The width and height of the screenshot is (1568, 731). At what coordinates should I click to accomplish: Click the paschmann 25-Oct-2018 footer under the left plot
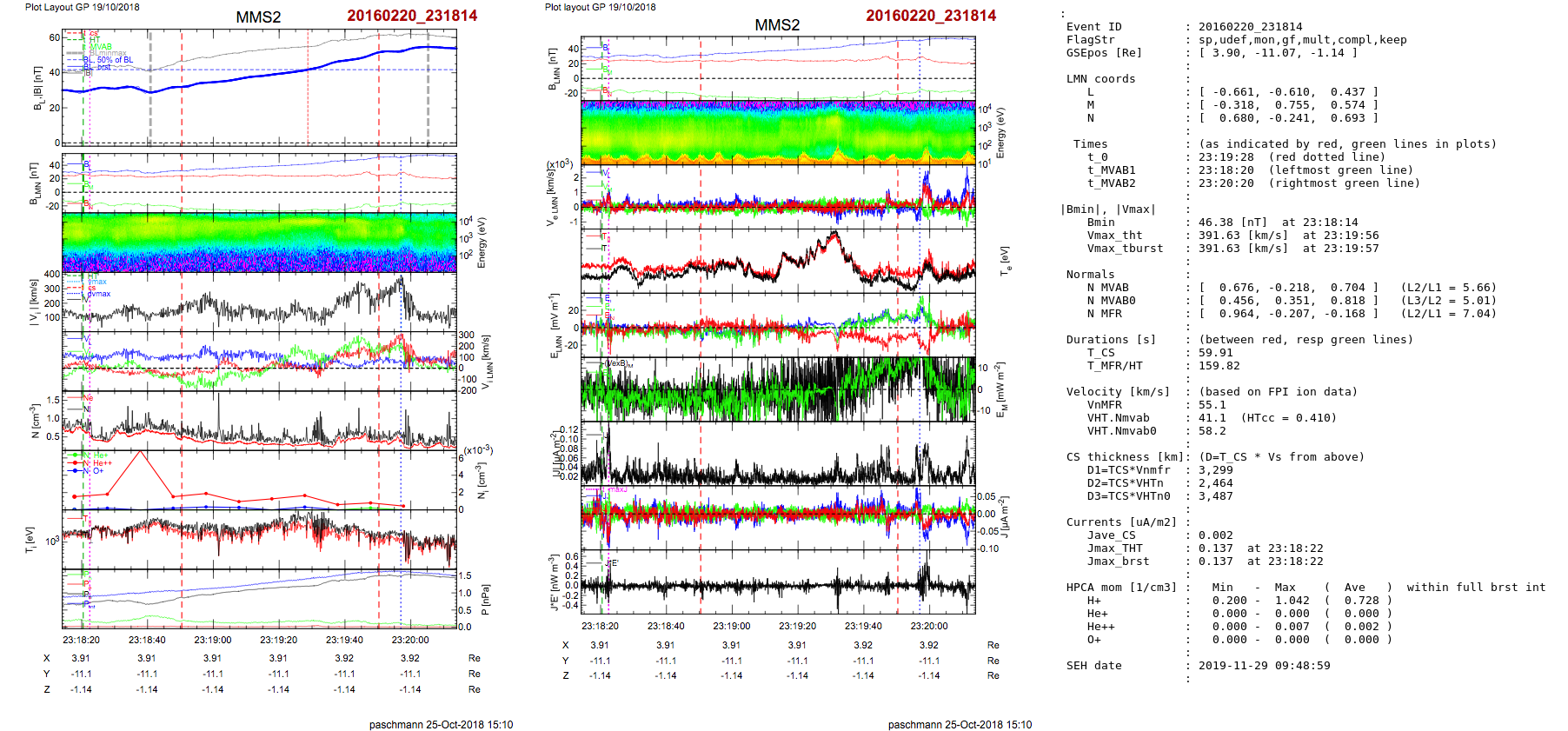tap(441, 724)
